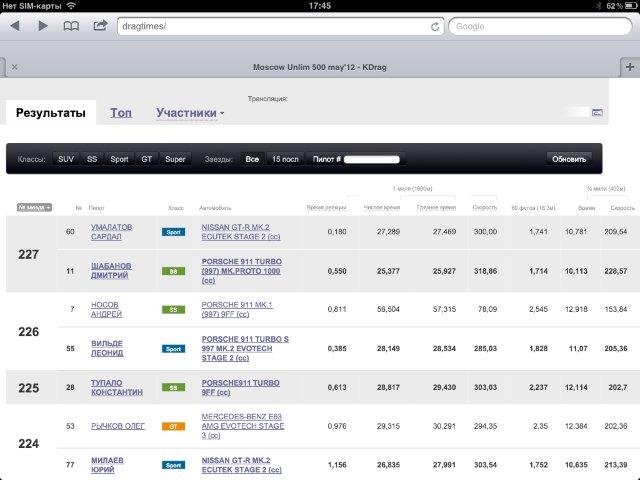Image resolution: width=640 pixels, height=480 pixels.
Task: Open pilot МИЛАЕВ ЮРИЙ link
Action: 107,465
